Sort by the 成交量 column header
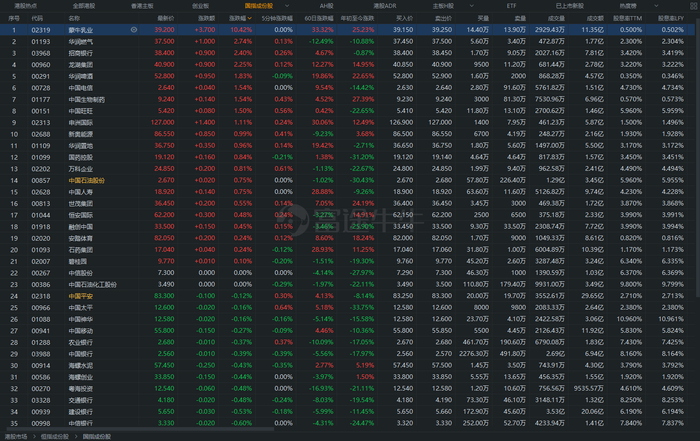 point(556,18)
